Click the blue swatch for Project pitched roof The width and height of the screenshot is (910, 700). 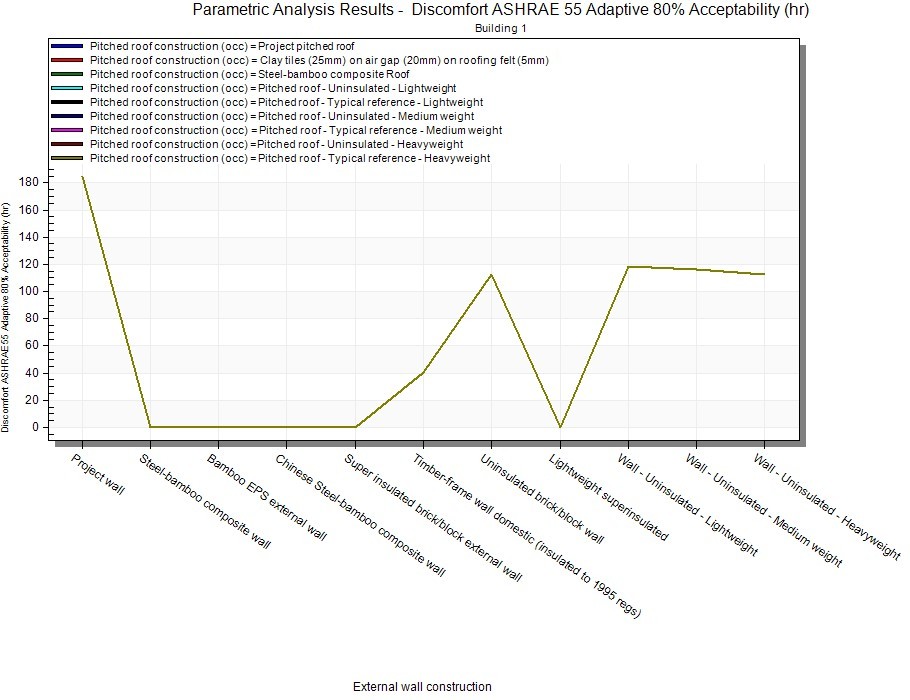click(67, 46)
